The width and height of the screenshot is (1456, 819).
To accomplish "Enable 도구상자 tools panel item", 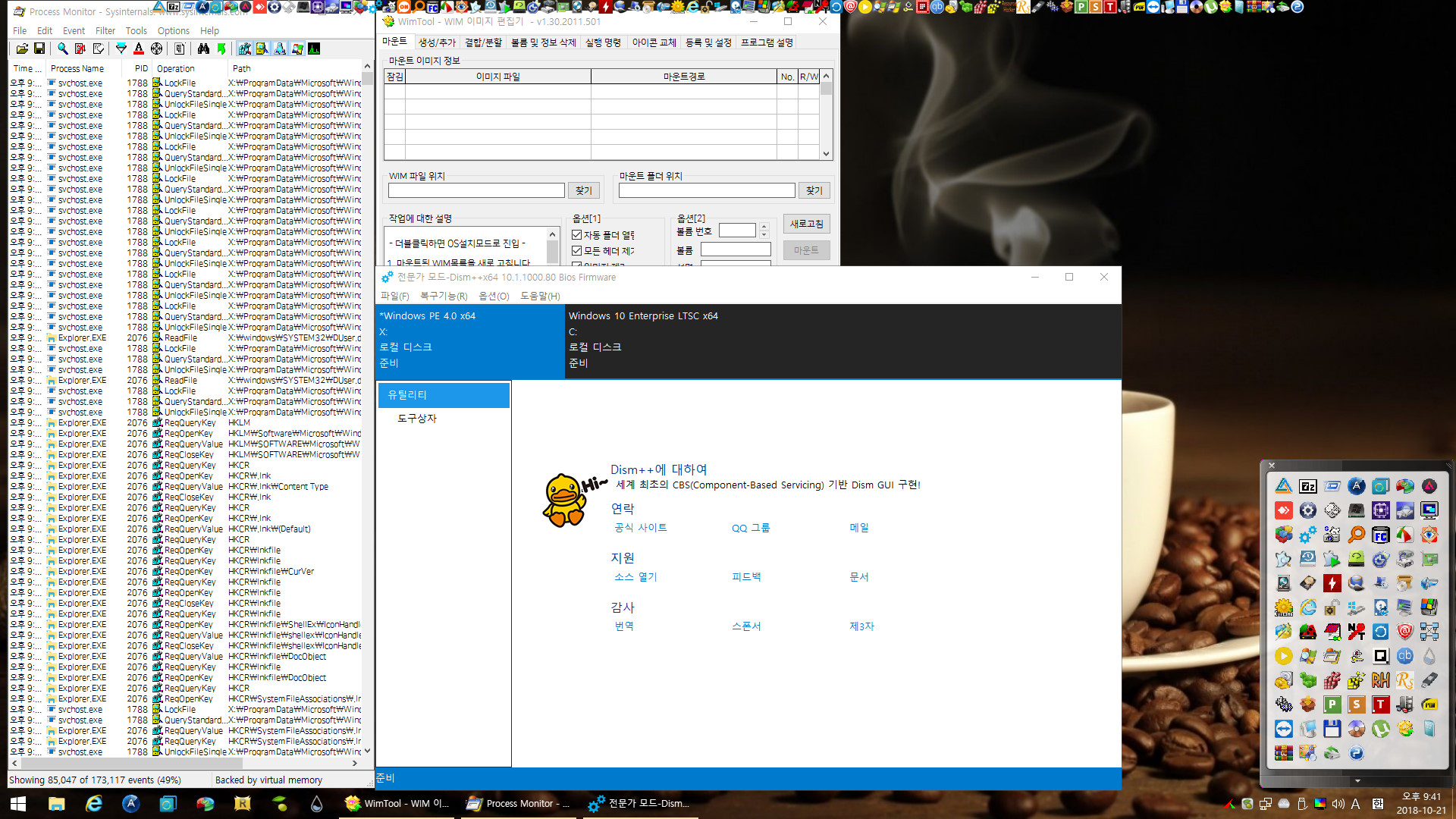I will 416,418.
